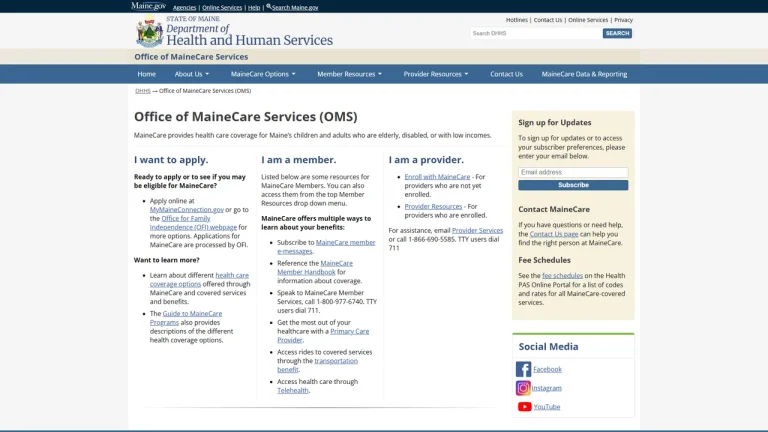Image resolution: width=768 pixels, height=432 pixels.
Task: Open the MyMaineConnection.gov link
Action: (187, 210)
